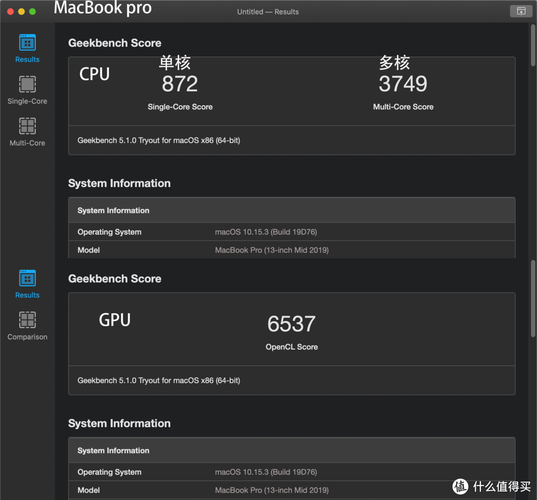The height and width of the screenshot is (500, 537).
Task: Click the upper window vertical scrollbar
Action: 533,45
